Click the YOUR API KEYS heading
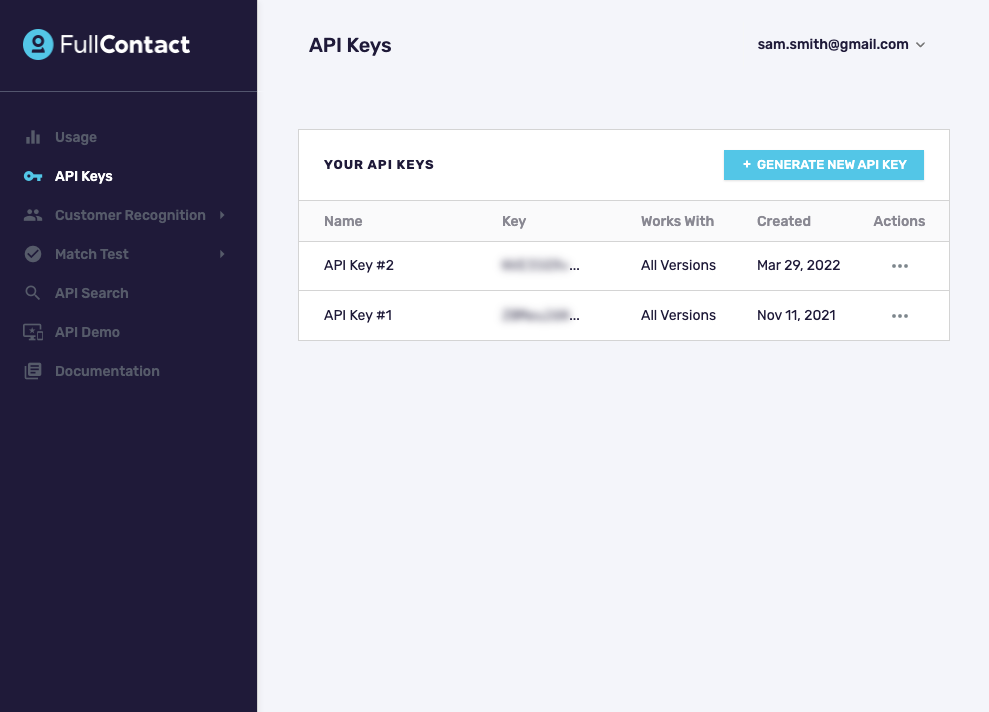989x712 pixels. click(378, 165)
